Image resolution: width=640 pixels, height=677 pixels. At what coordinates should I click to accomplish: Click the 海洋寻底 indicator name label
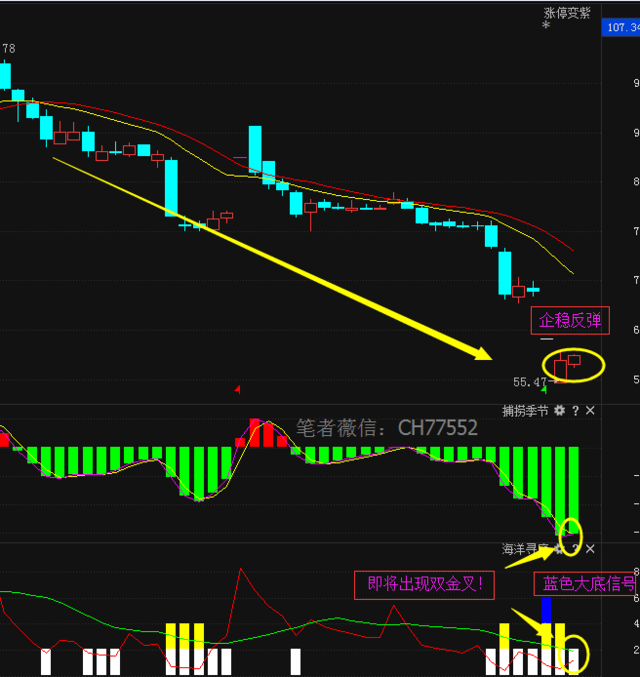tap(525, 549)
